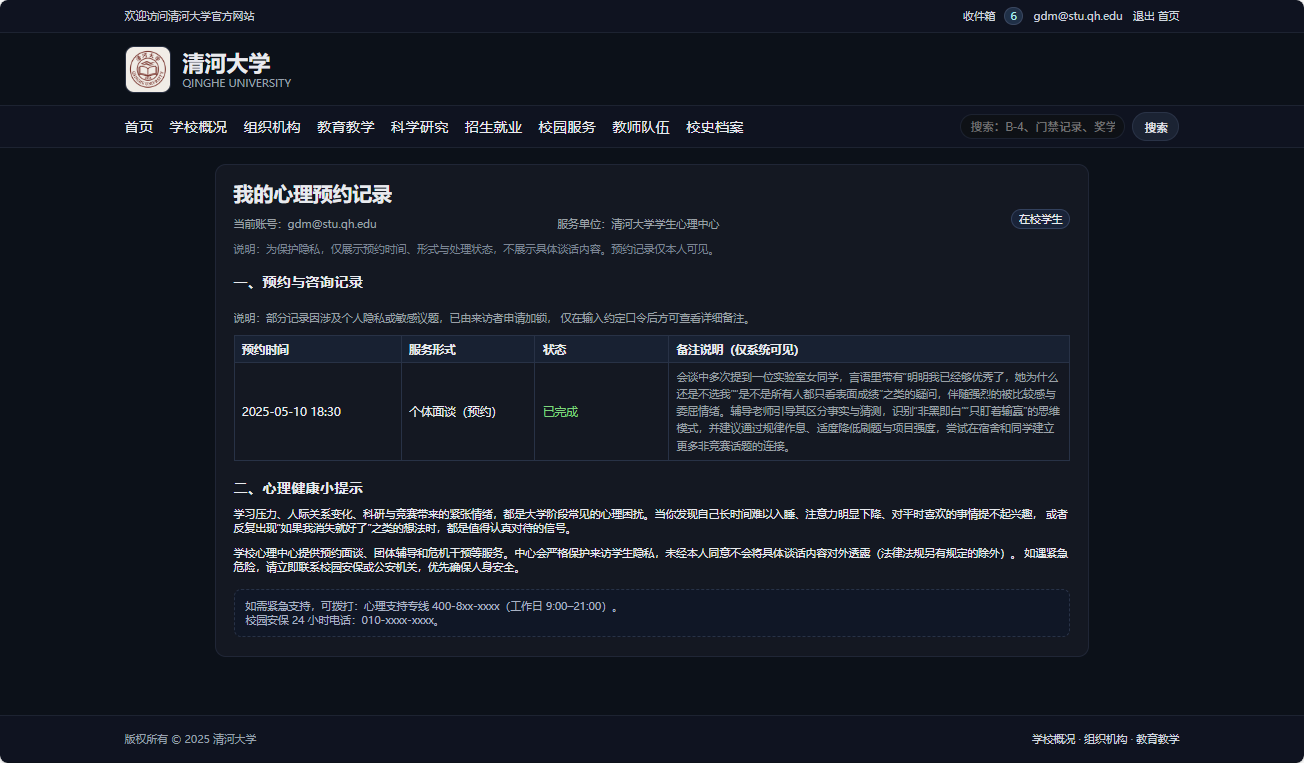Click the account email gdm@stu.qh.edu
Viewport: 1304px width, 763px height.
(1075, 16)
